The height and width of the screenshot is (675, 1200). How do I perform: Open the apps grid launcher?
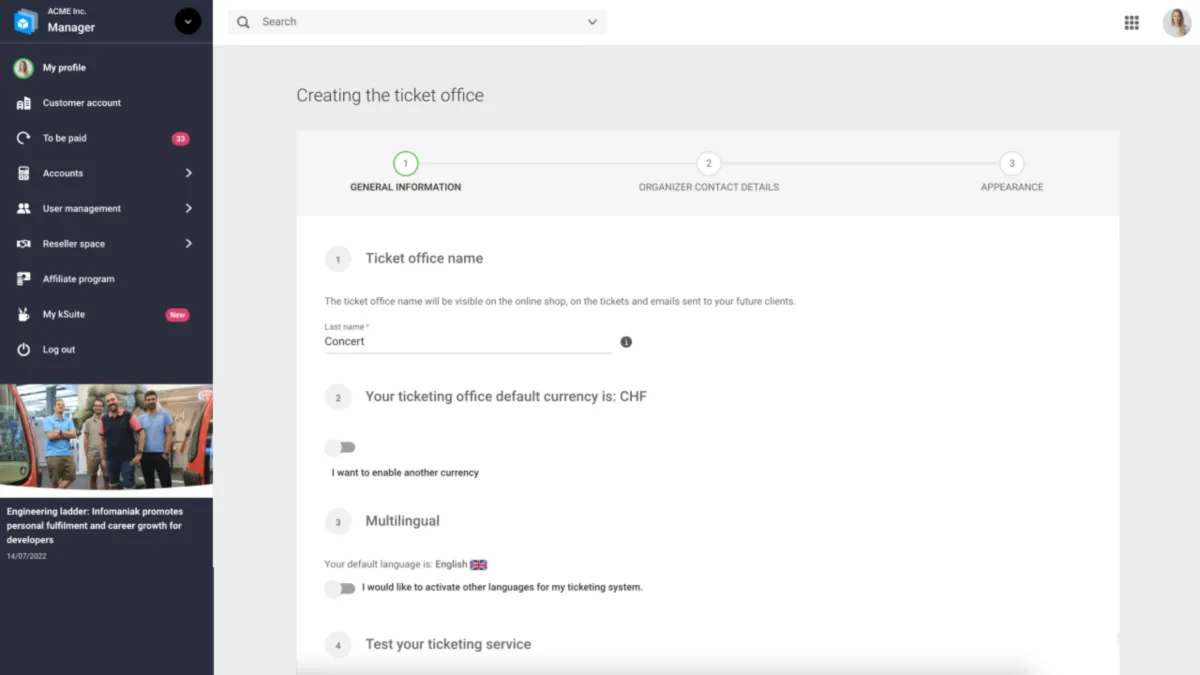click(x=1132, y=23)
